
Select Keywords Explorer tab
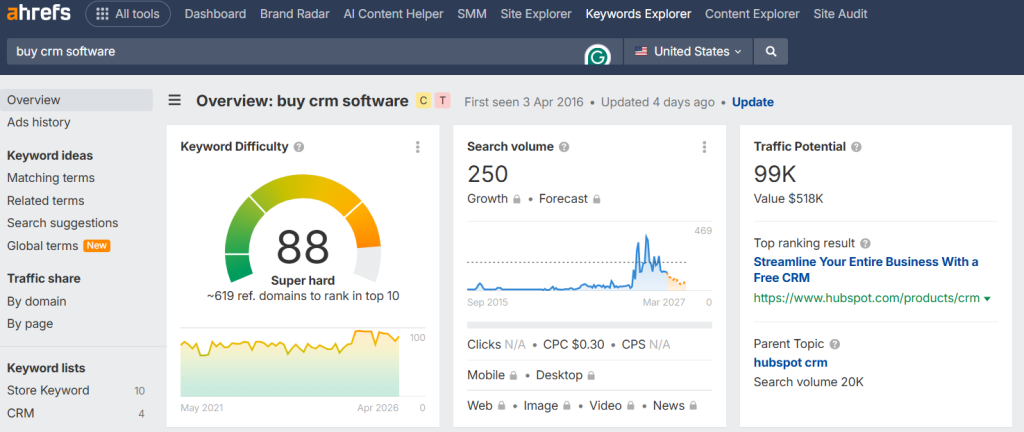(638, 14)
